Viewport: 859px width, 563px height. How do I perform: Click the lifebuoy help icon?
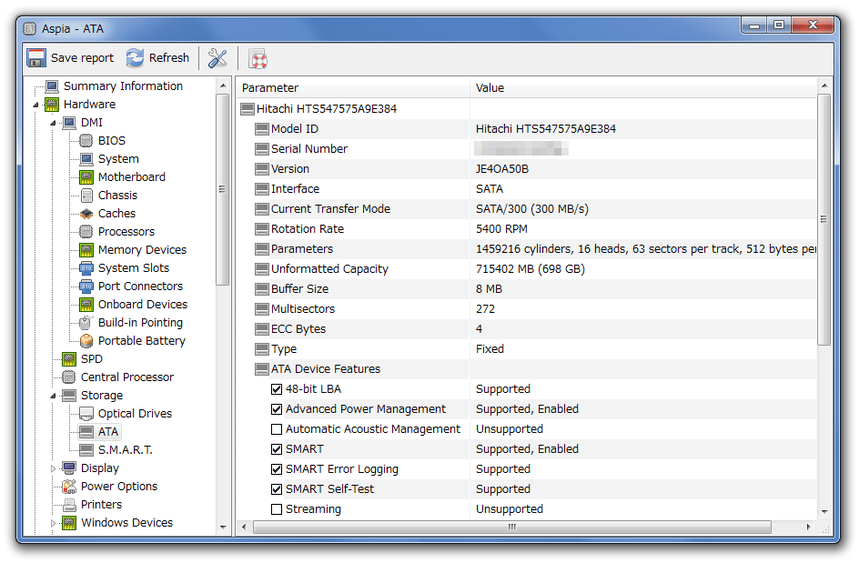point(258,59)
